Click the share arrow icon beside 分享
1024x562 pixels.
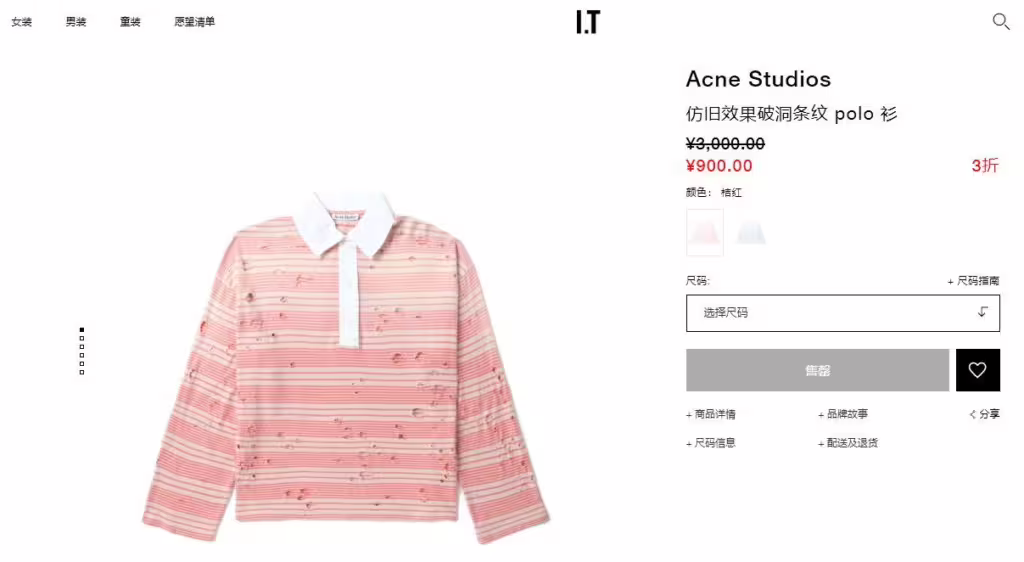tap(972, 414)
